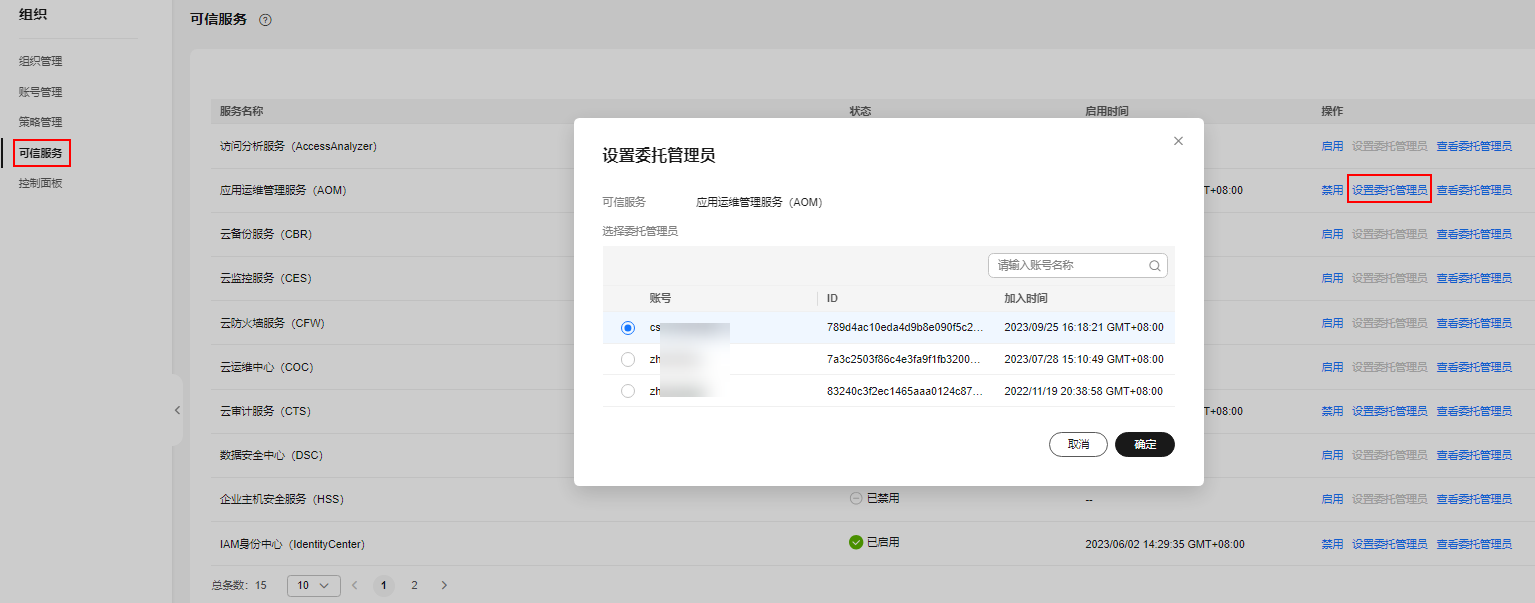
Task: Close the 设置委托管理员 dialog with X icon
Action: click(x=1178, y=141)
